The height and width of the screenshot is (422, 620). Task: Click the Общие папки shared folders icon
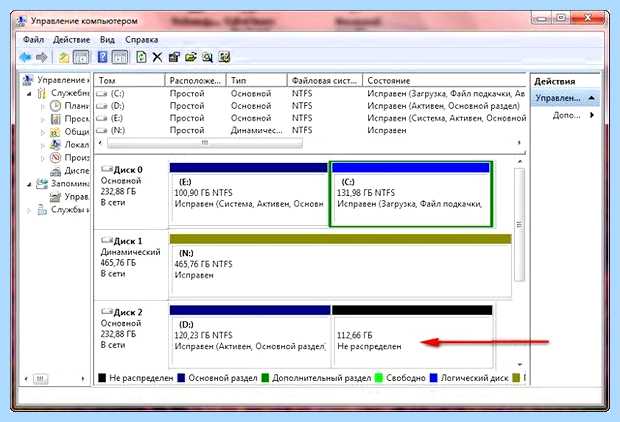[x=55, y=132]
